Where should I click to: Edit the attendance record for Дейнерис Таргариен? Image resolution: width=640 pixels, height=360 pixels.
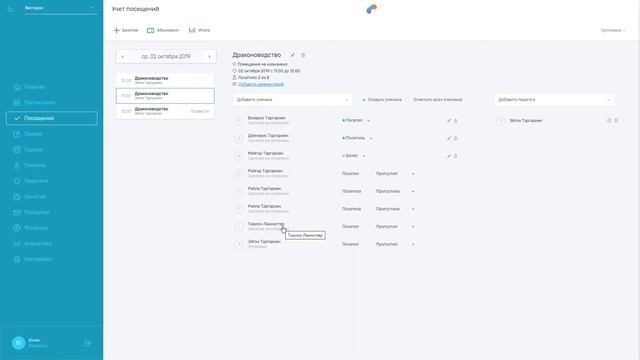coord(449,138)
